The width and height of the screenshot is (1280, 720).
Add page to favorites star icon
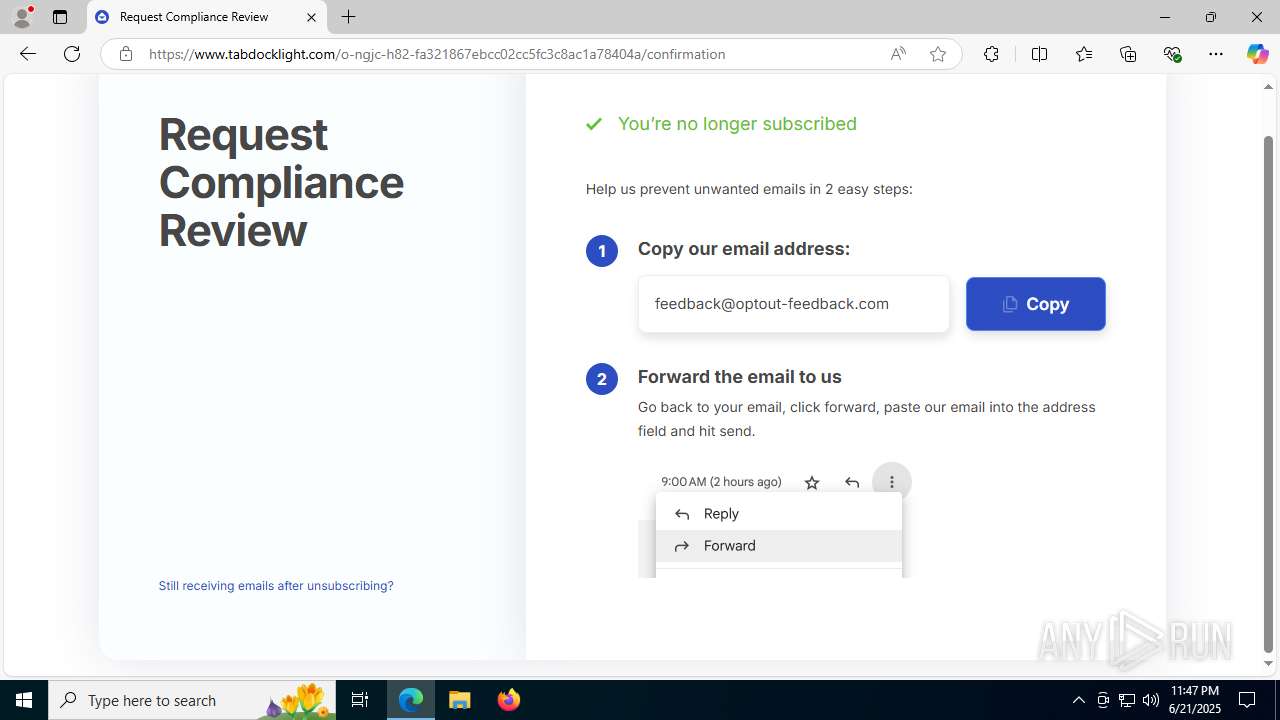tap(938, 54)
